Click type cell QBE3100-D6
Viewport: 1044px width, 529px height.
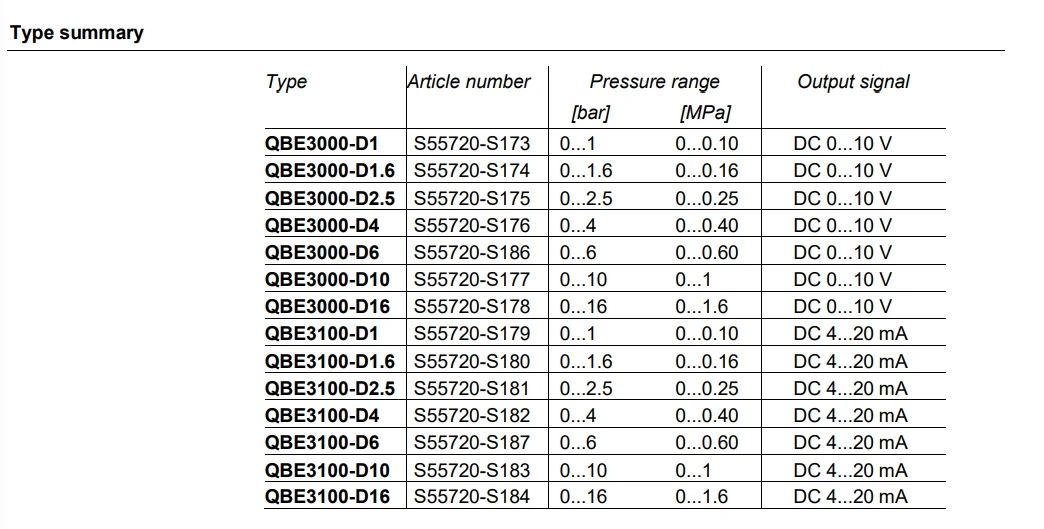[322, 443]
